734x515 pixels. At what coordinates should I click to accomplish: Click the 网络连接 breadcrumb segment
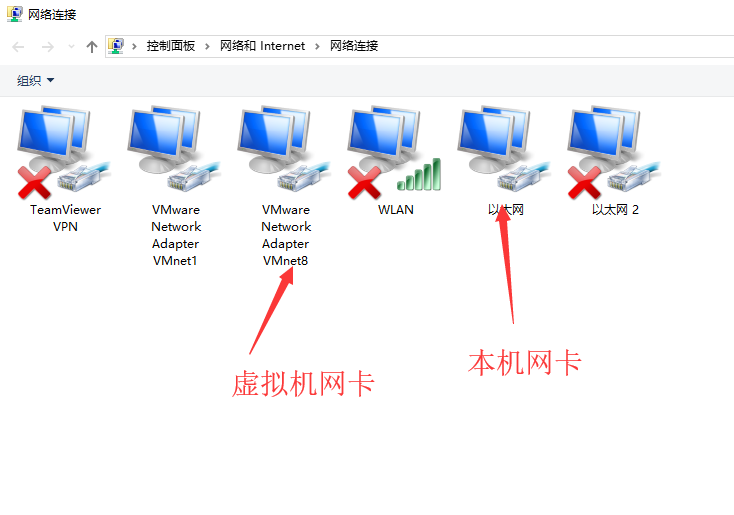[354, 46]
